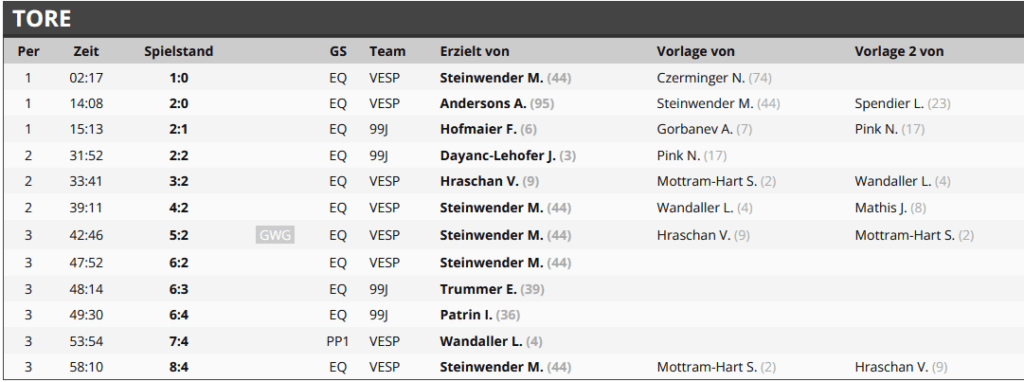Open Patrin I. (36) profile link
This screenshot has width=1024, height=382.
(x=480, y=315)
